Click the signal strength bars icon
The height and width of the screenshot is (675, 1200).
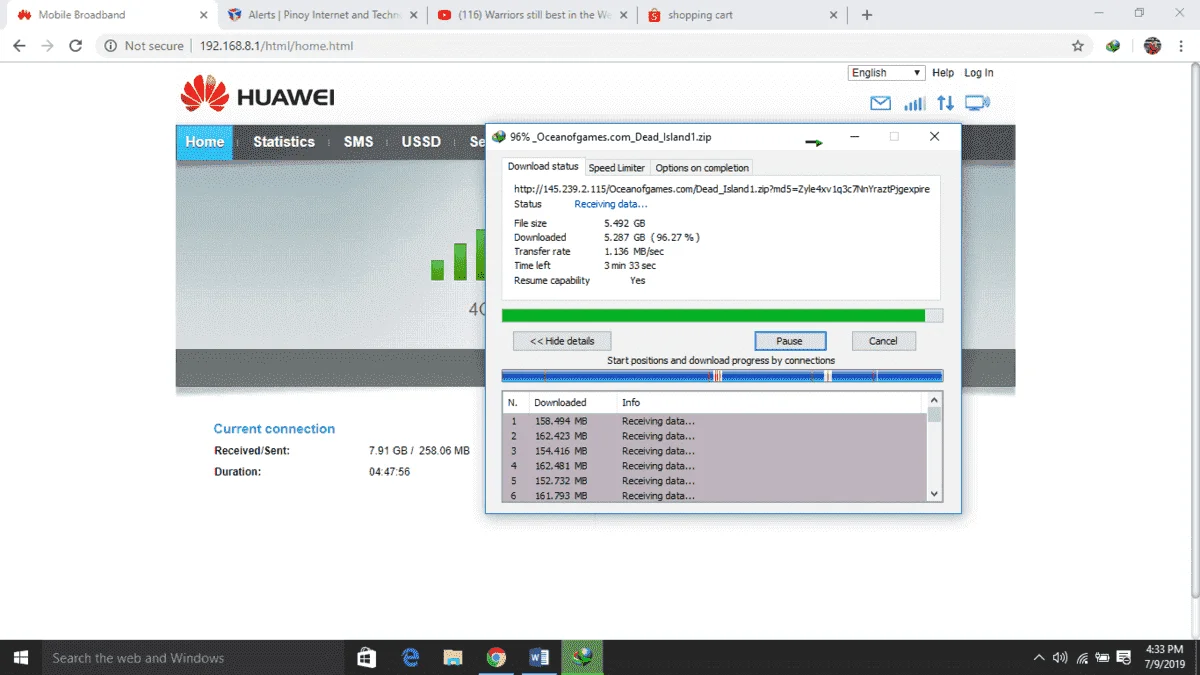914,103
